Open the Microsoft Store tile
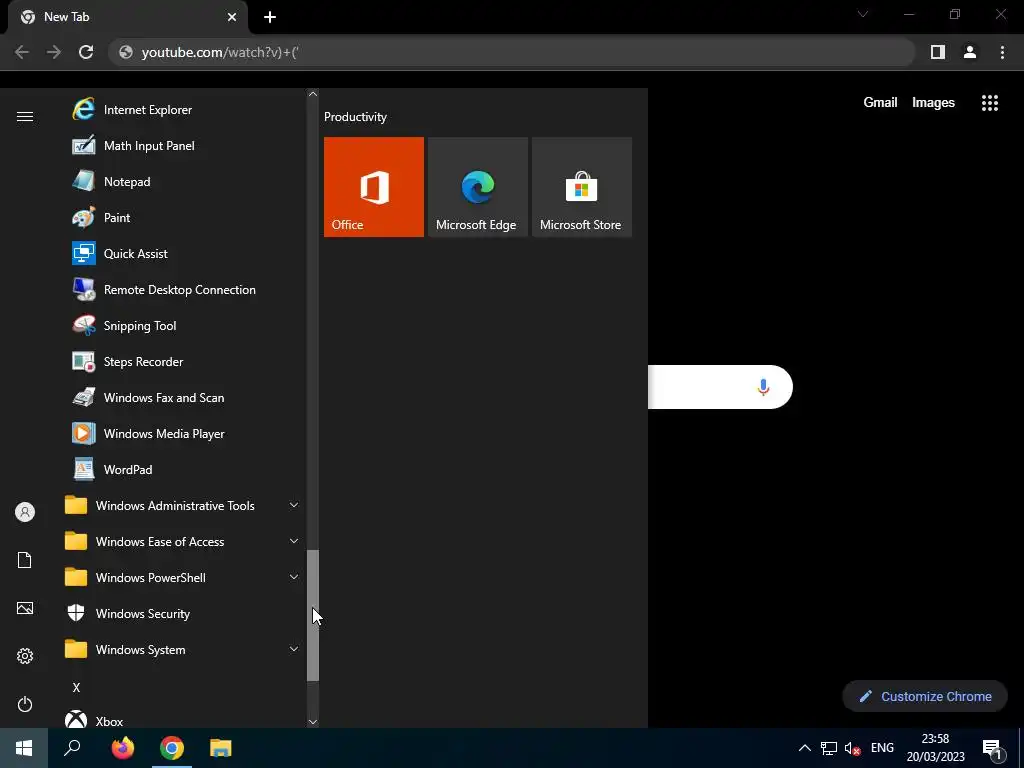Screen dimensions: 1024x768 pos(582,187)
